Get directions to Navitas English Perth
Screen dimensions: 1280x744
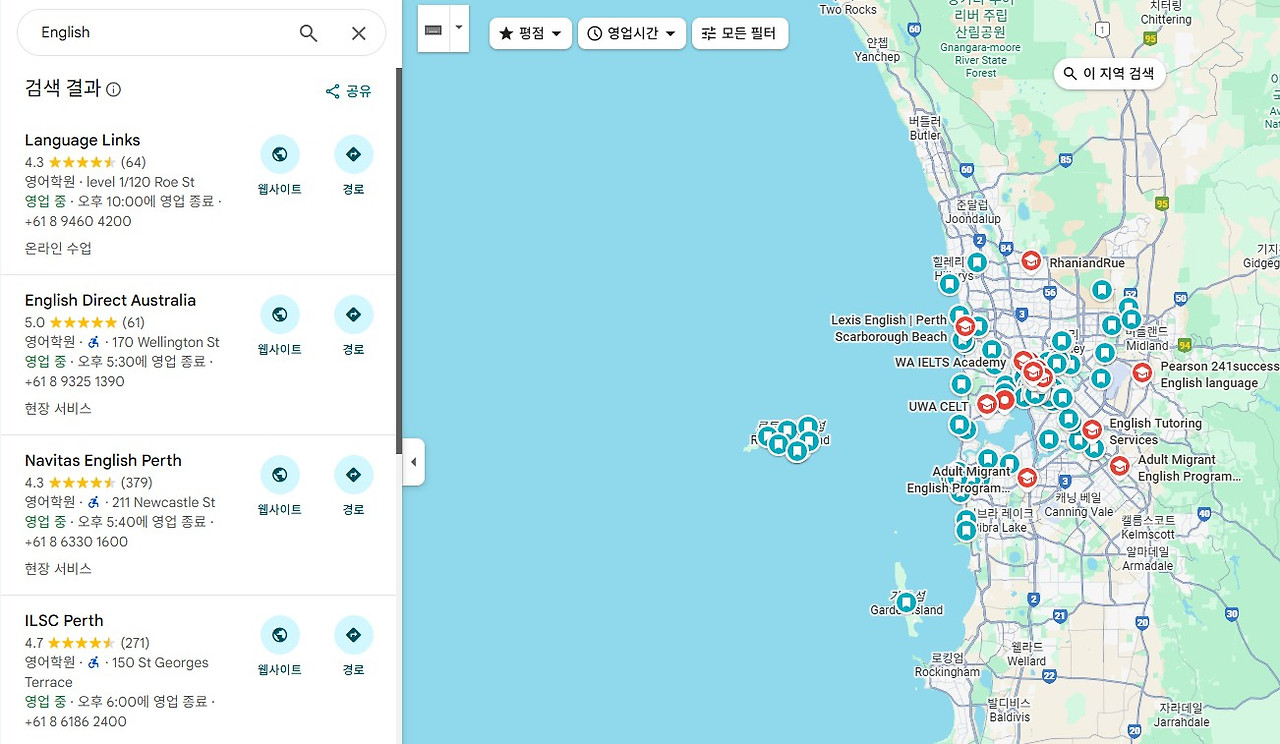pos(353,475)
